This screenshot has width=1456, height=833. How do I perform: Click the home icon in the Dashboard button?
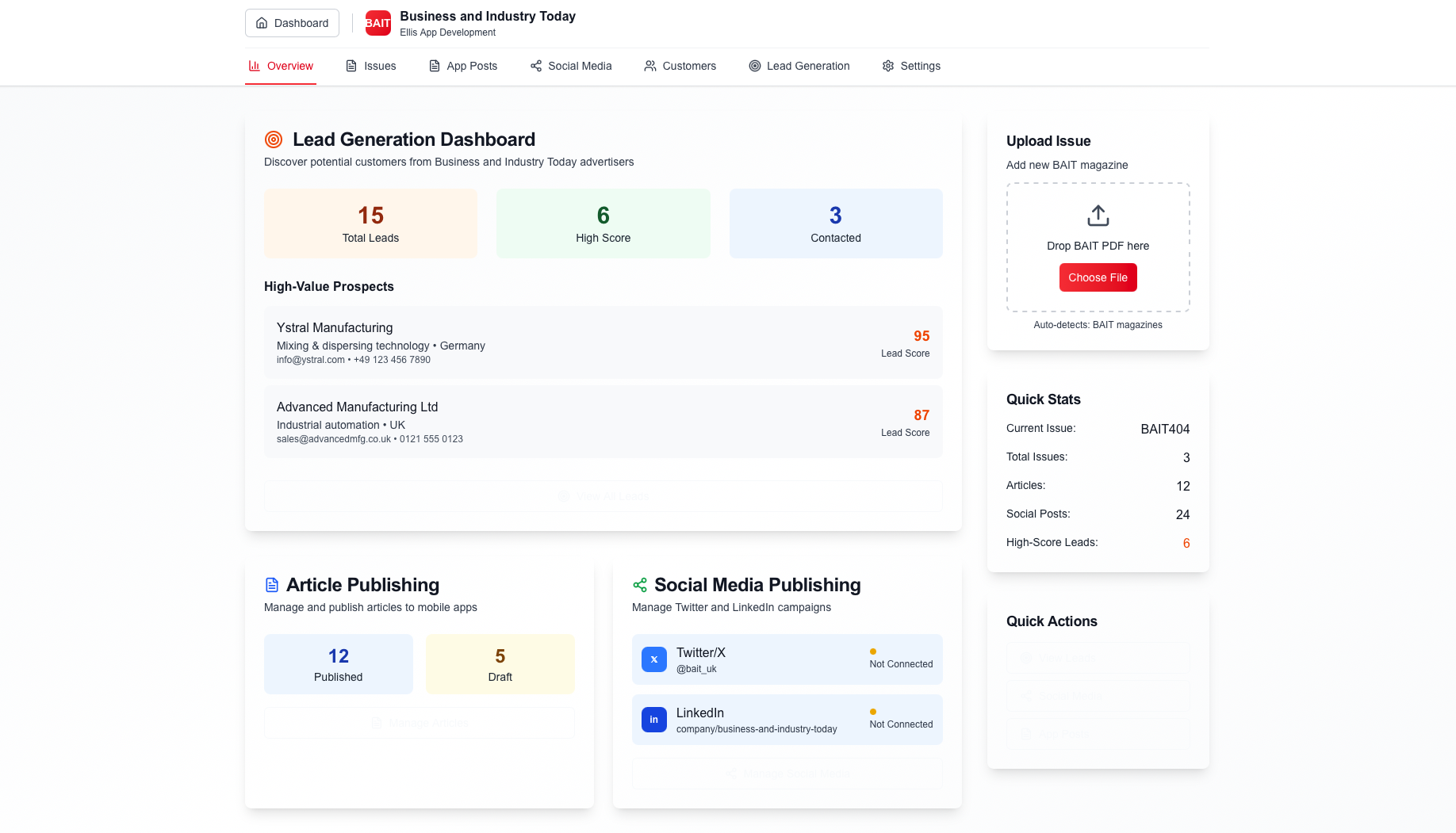pyautogui.click(x=262, y=23)
